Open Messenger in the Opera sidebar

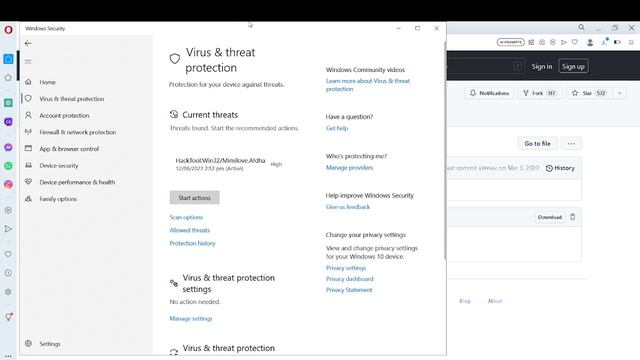pos(8,147)
